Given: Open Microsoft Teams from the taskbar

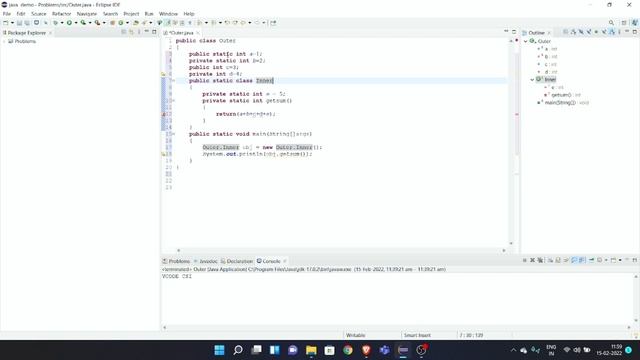Looking at the screenshot, I should pyautogui.click(x=384, y=350).
